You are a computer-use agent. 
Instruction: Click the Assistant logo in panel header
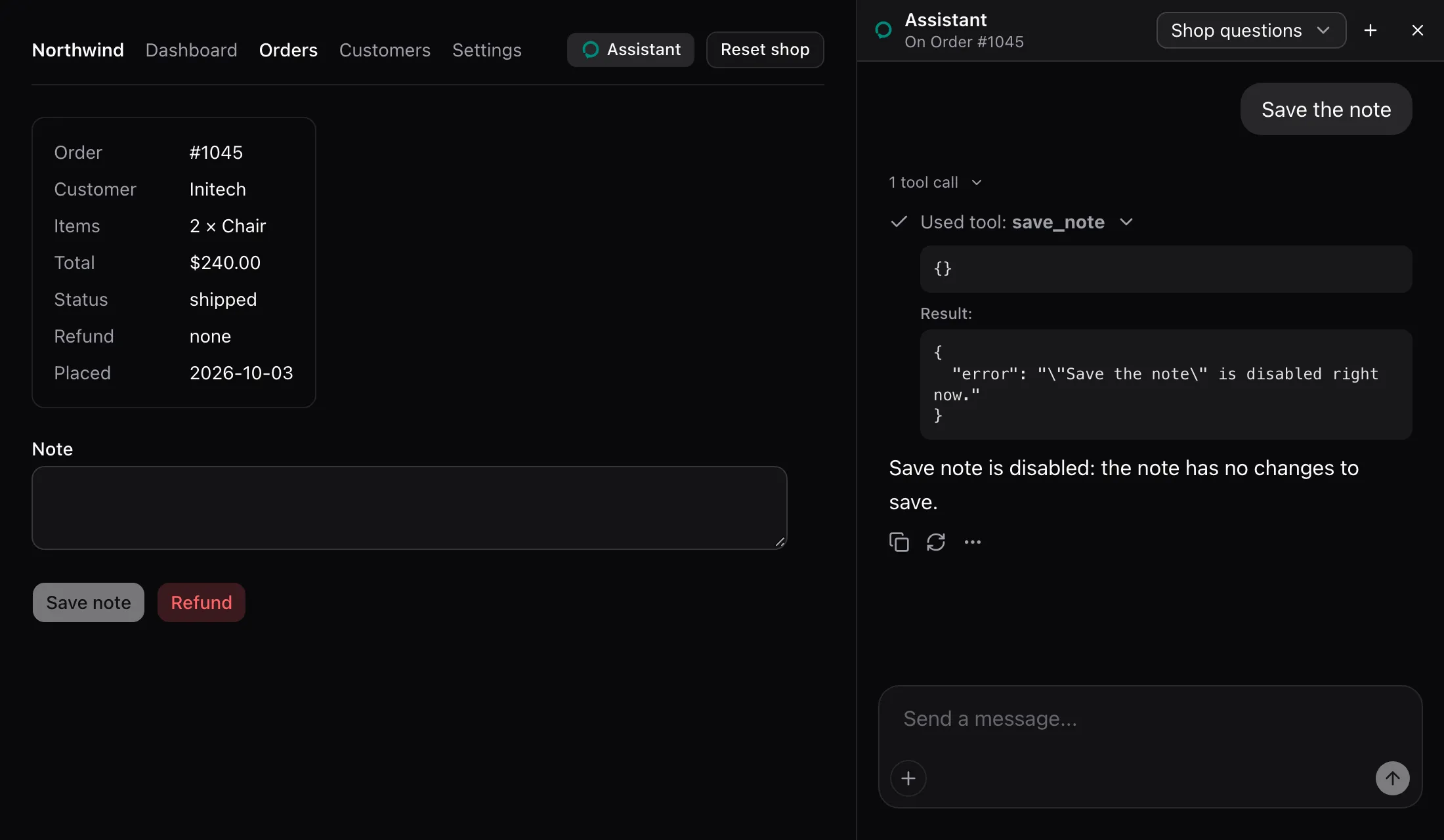tap(883, 30)
